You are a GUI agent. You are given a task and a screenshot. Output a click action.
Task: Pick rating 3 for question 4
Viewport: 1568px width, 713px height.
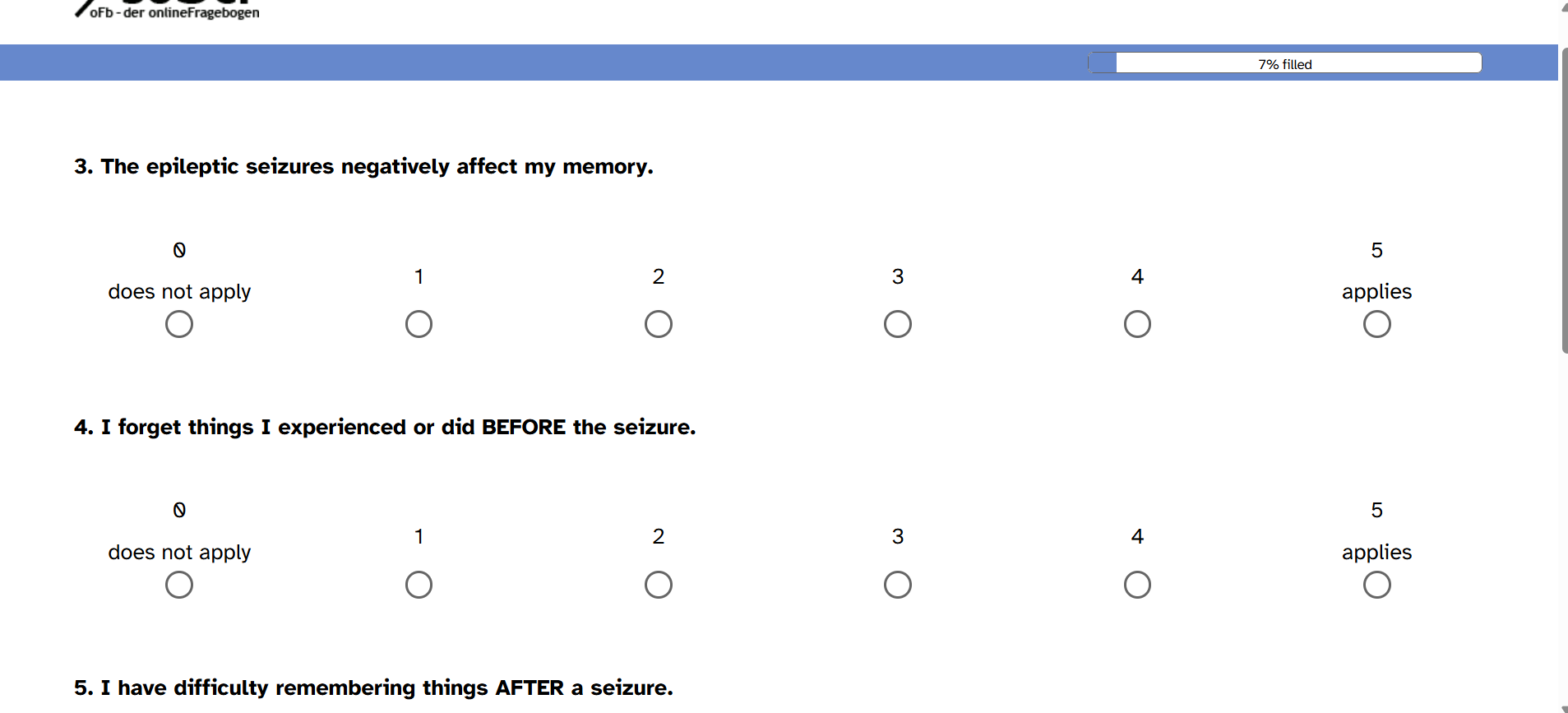coord(897,585)
